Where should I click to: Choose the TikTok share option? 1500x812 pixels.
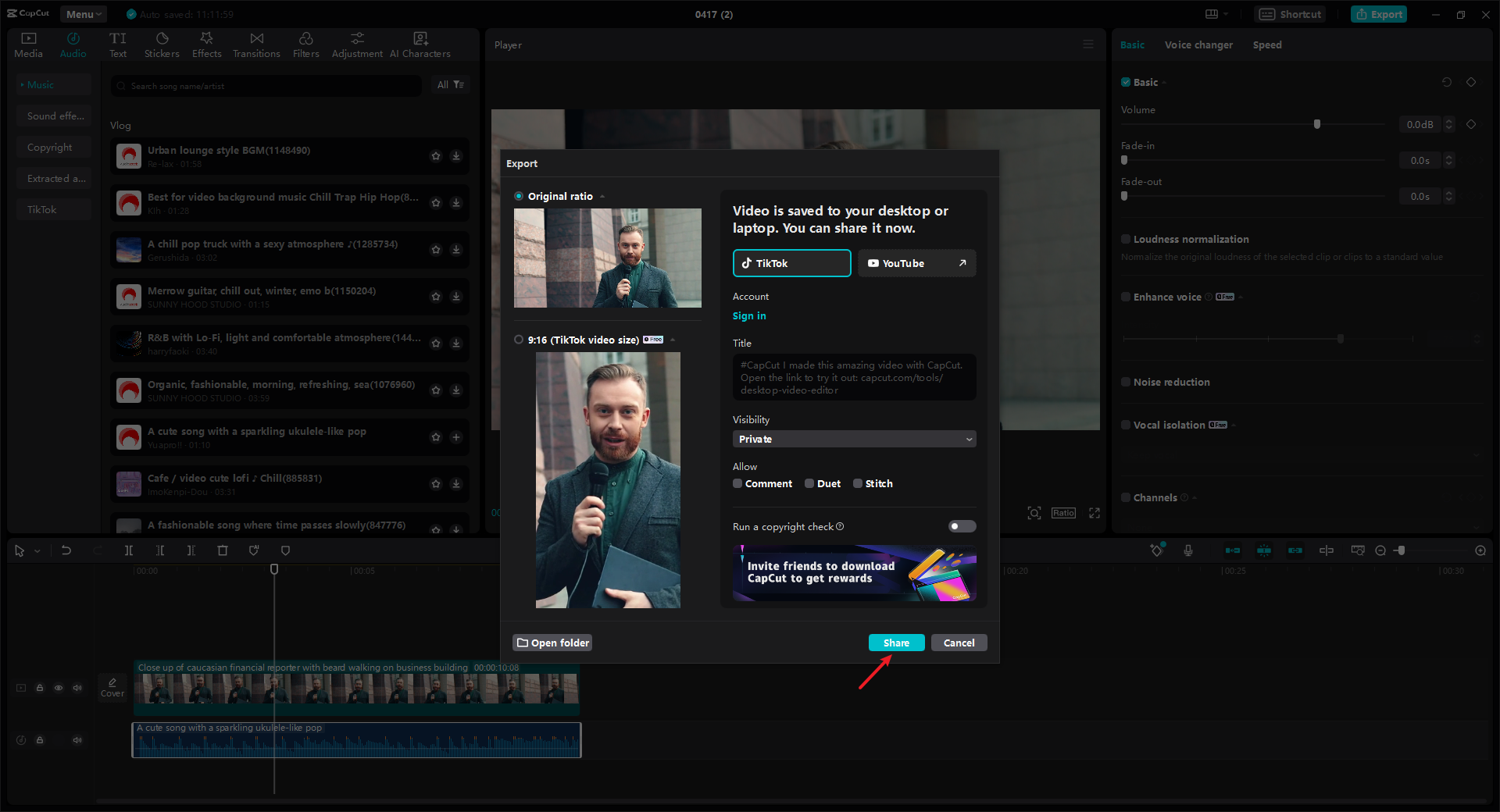792,263
